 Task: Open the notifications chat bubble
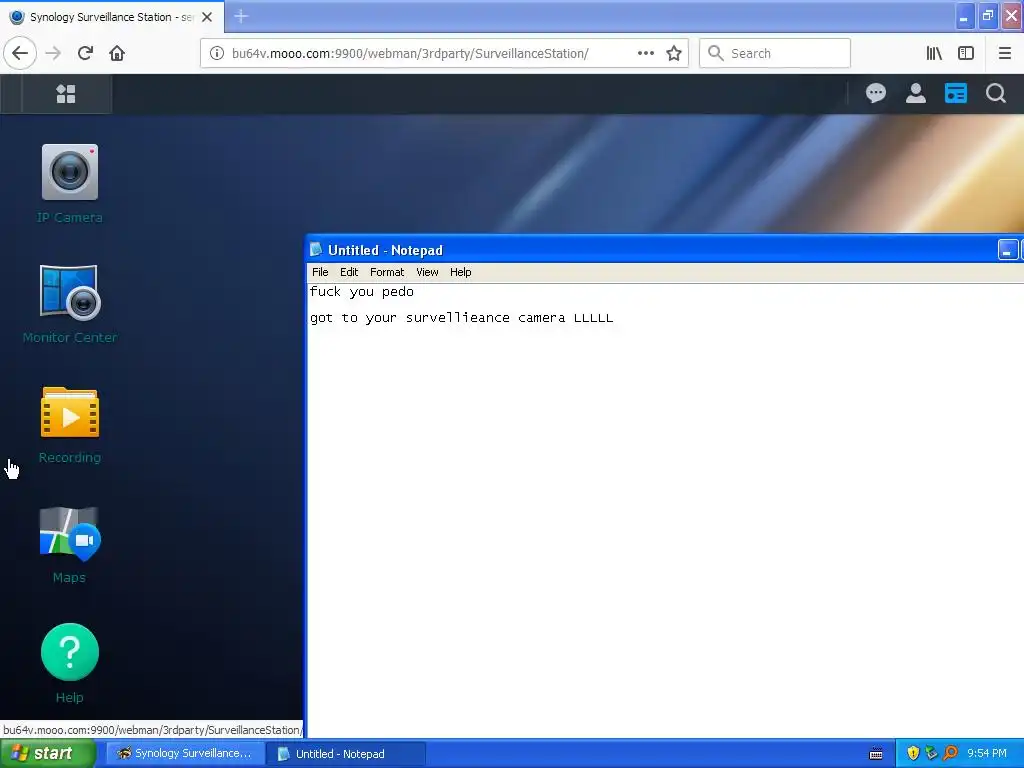(876, 93)
